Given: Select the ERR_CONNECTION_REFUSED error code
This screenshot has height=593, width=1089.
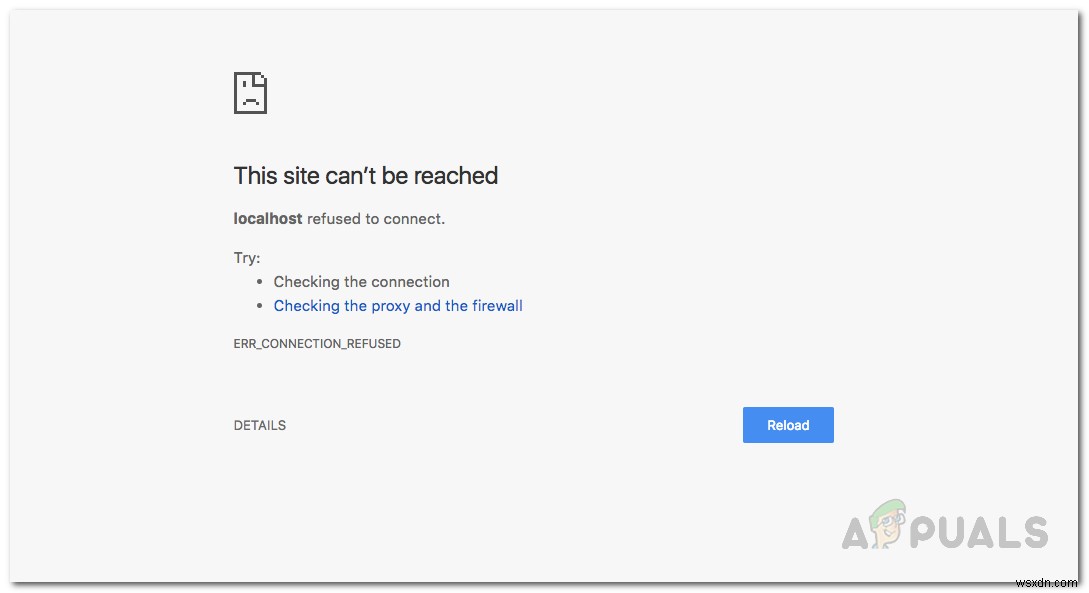Looking at the screenshot, I should [x=317, y=343].
